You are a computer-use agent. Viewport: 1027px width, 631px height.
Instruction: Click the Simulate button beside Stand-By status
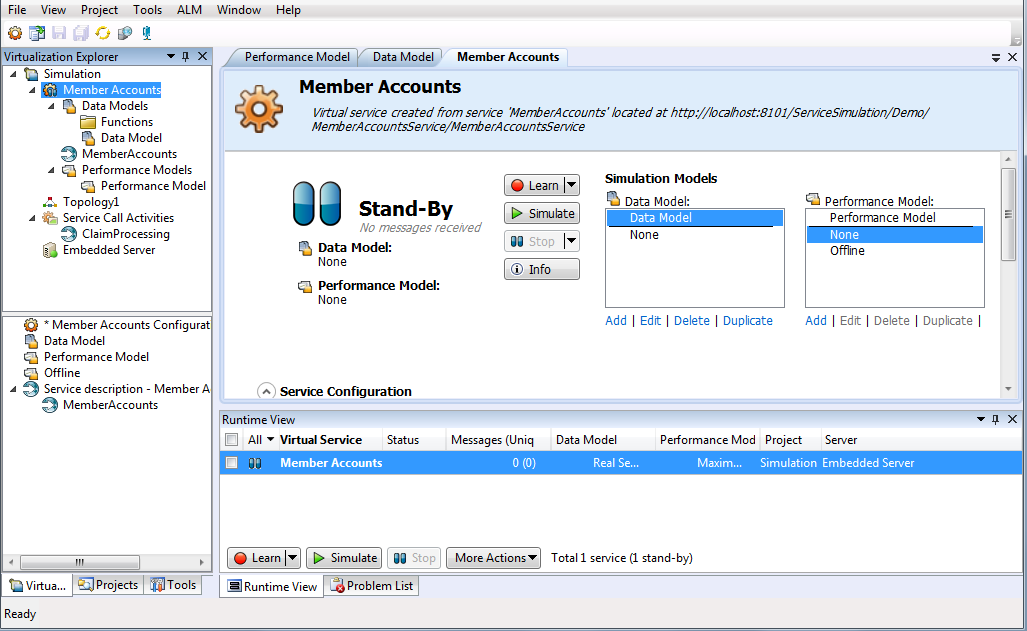click(x=542, y=213)
